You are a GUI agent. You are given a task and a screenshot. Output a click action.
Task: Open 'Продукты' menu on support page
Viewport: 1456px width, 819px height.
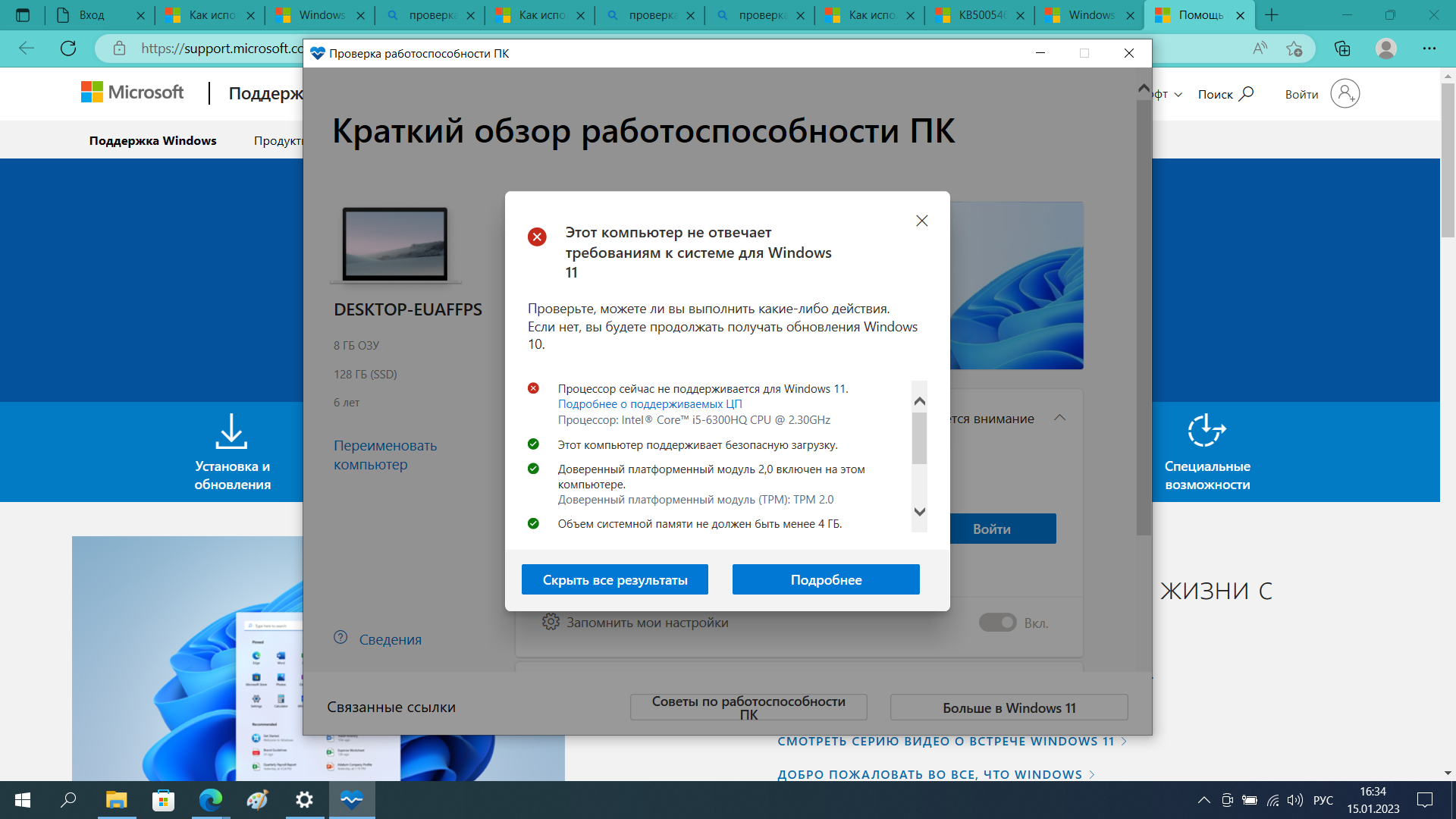pos(278,140)
